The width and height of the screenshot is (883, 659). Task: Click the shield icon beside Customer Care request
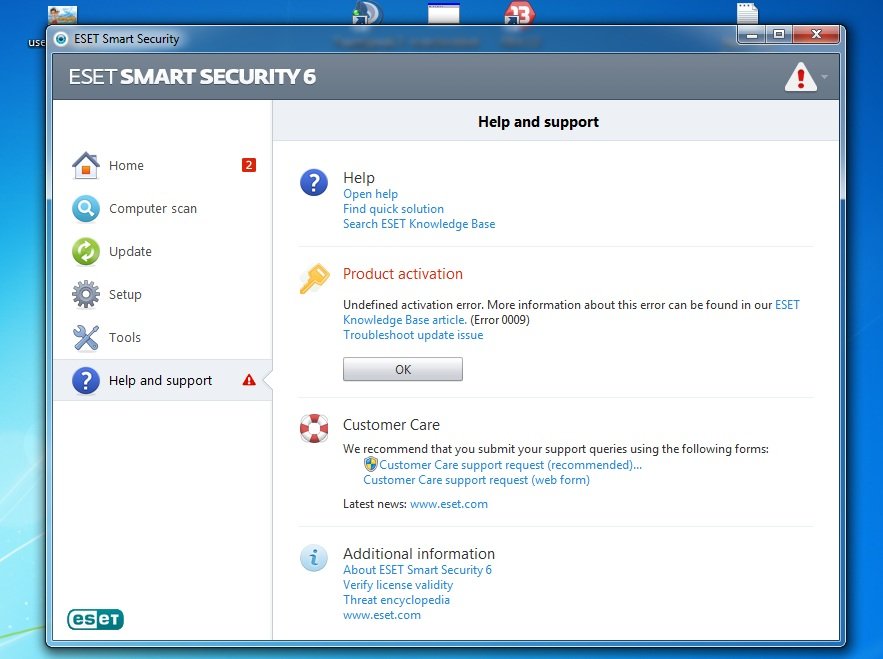coord(370,464)
